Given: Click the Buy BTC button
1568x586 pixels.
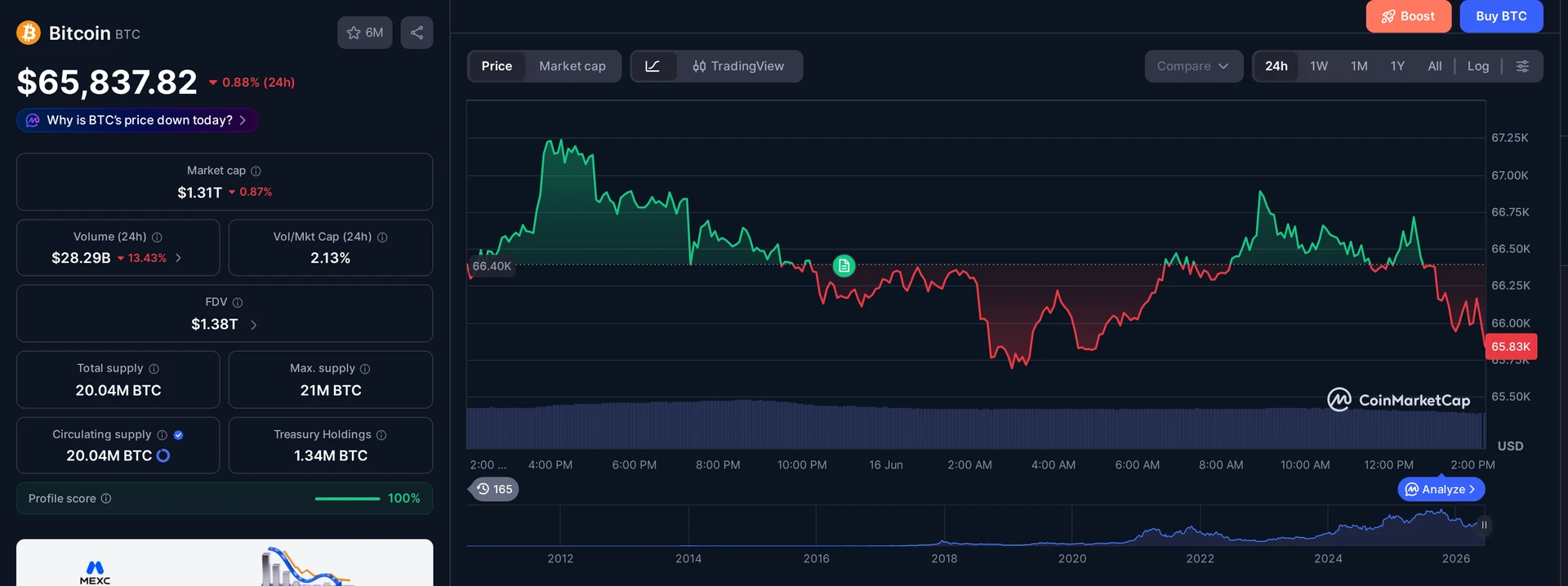Looking at the screenshot, I should click(1501, 16).
